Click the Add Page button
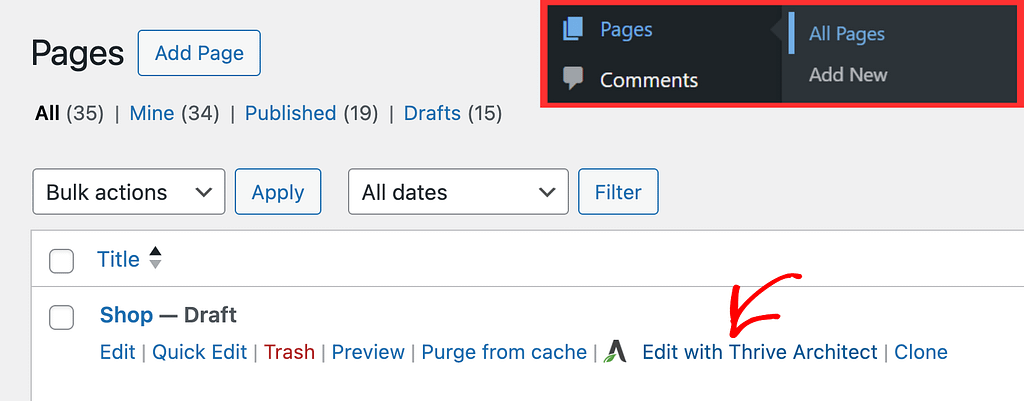Viewport: 1024px width, 401px height. click(199, 53)
